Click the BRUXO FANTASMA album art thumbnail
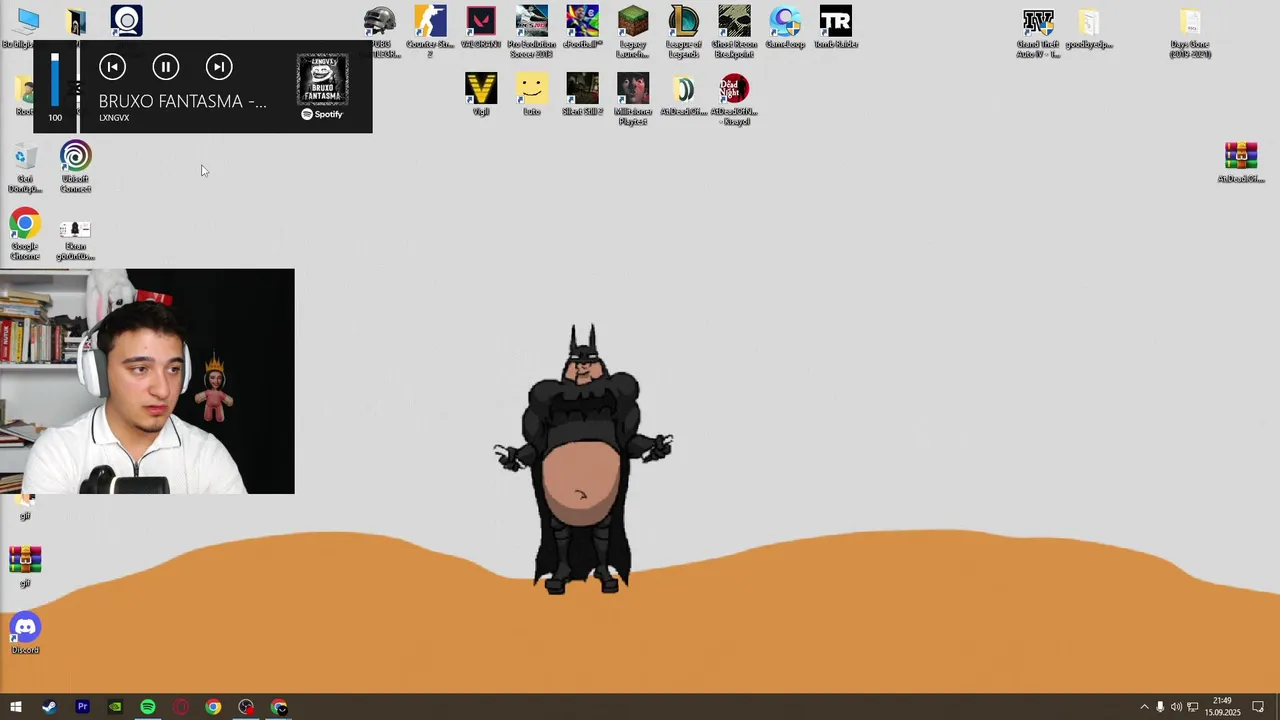 click(x=322, y=80)
